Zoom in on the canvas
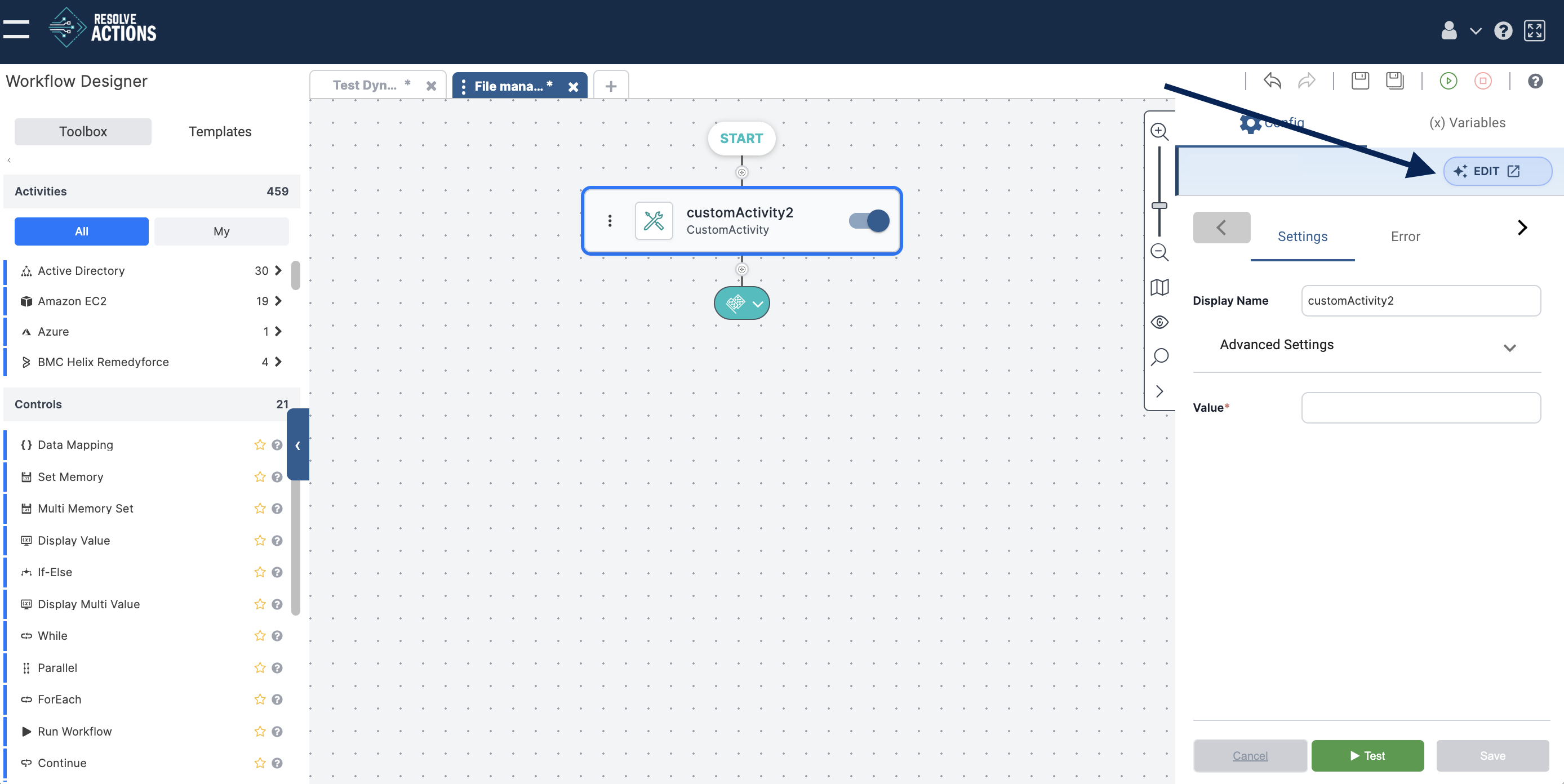The width and height of the screenshot is (1564, 784). (1159, 131)
